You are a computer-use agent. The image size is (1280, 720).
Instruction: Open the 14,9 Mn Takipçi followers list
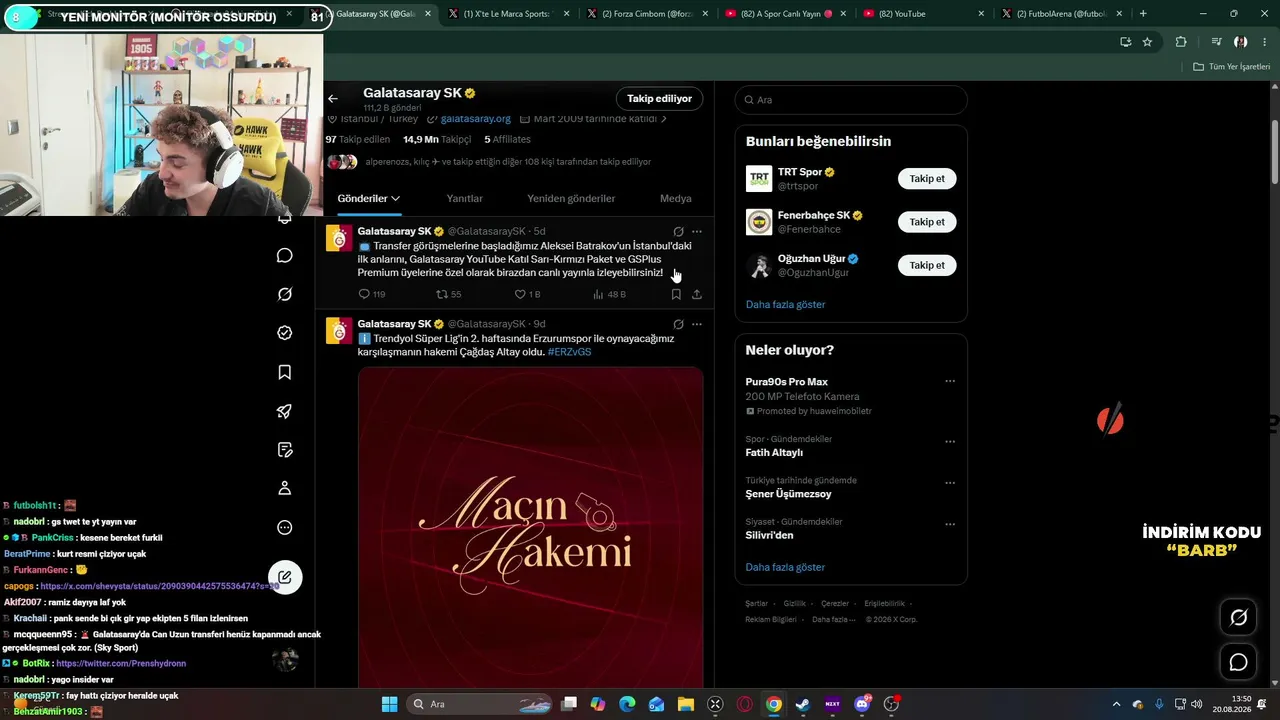coord(437,139)
